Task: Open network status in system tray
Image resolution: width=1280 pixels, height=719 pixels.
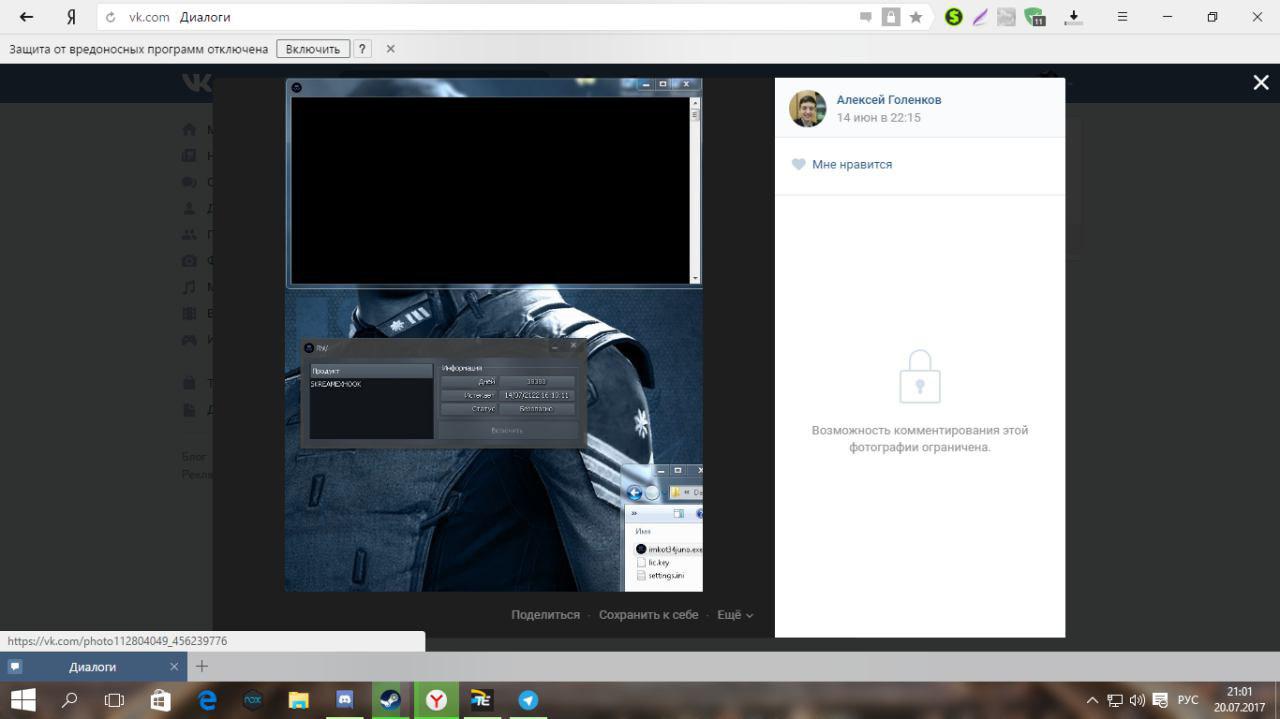Action: (x=1115, y=700)
